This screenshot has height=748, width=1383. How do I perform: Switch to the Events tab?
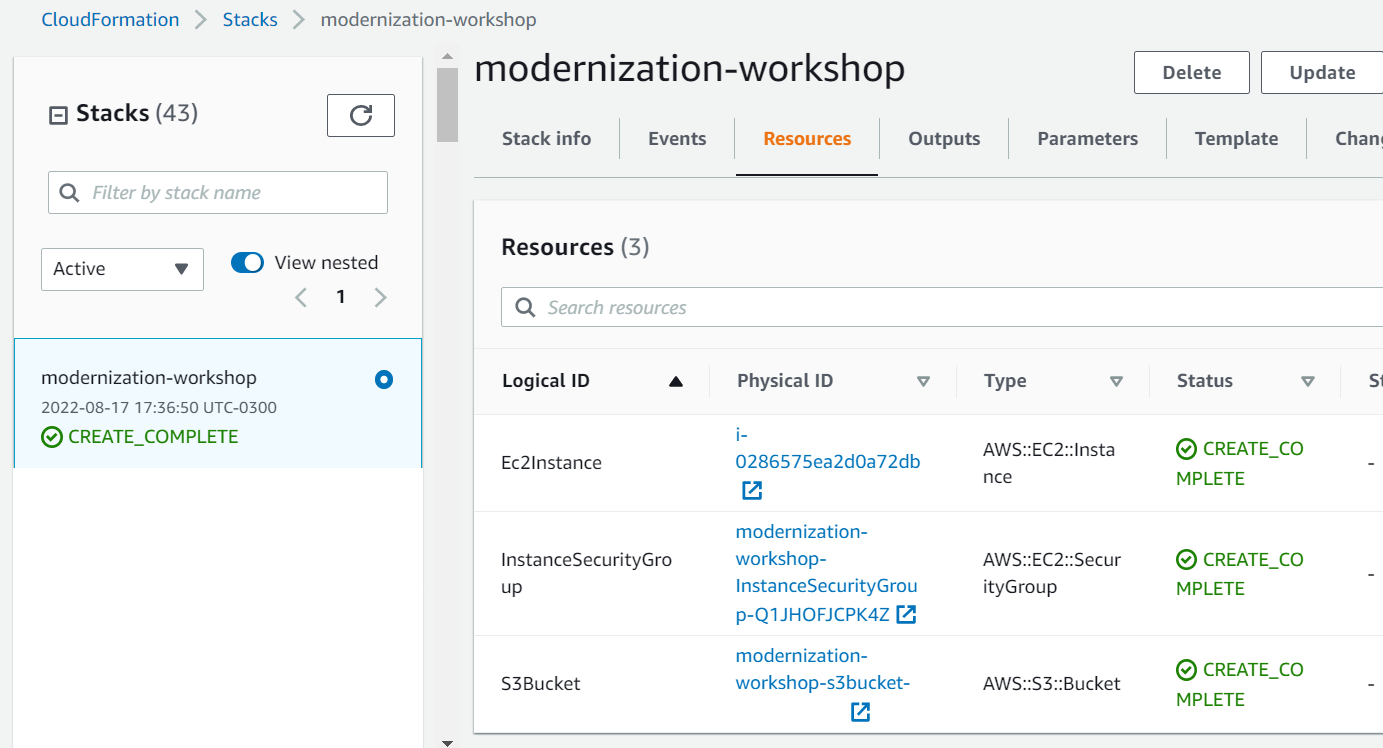677,139
